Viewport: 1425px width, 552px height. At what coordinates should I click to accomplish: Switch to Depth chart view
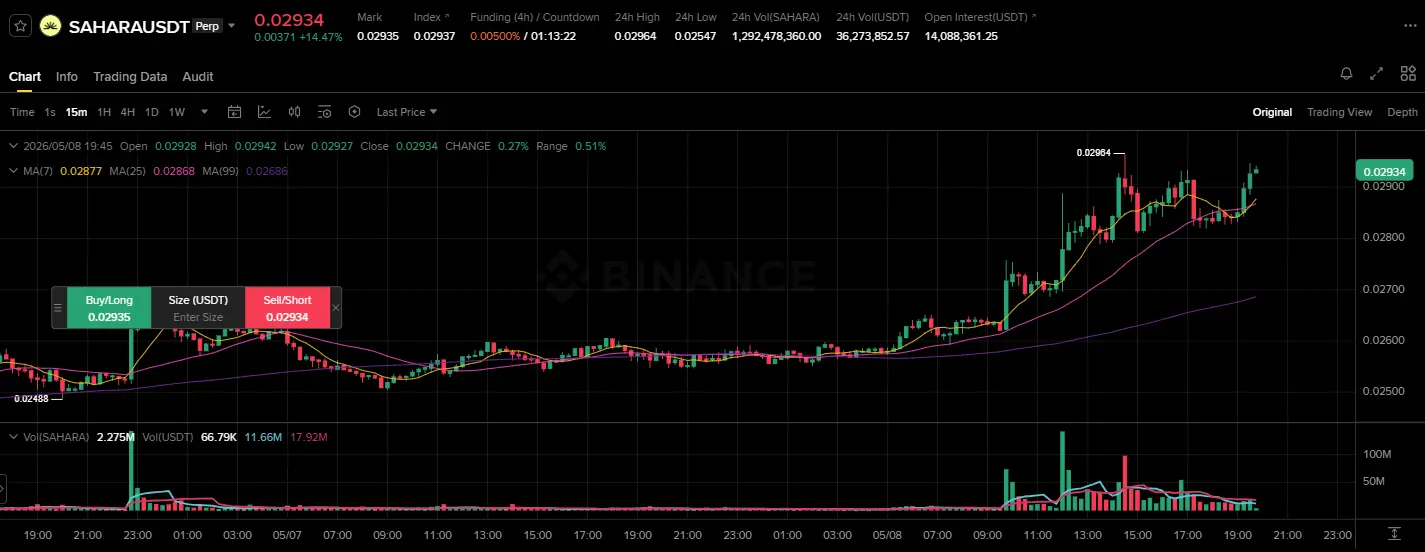click(1402, 112)
